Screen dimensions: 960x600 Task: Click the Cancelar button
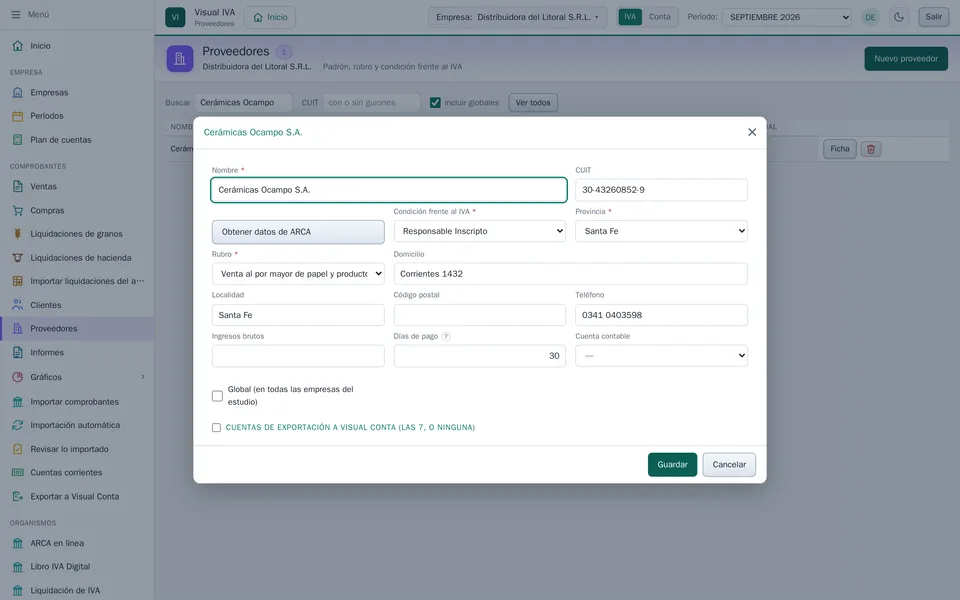point(729,465)
